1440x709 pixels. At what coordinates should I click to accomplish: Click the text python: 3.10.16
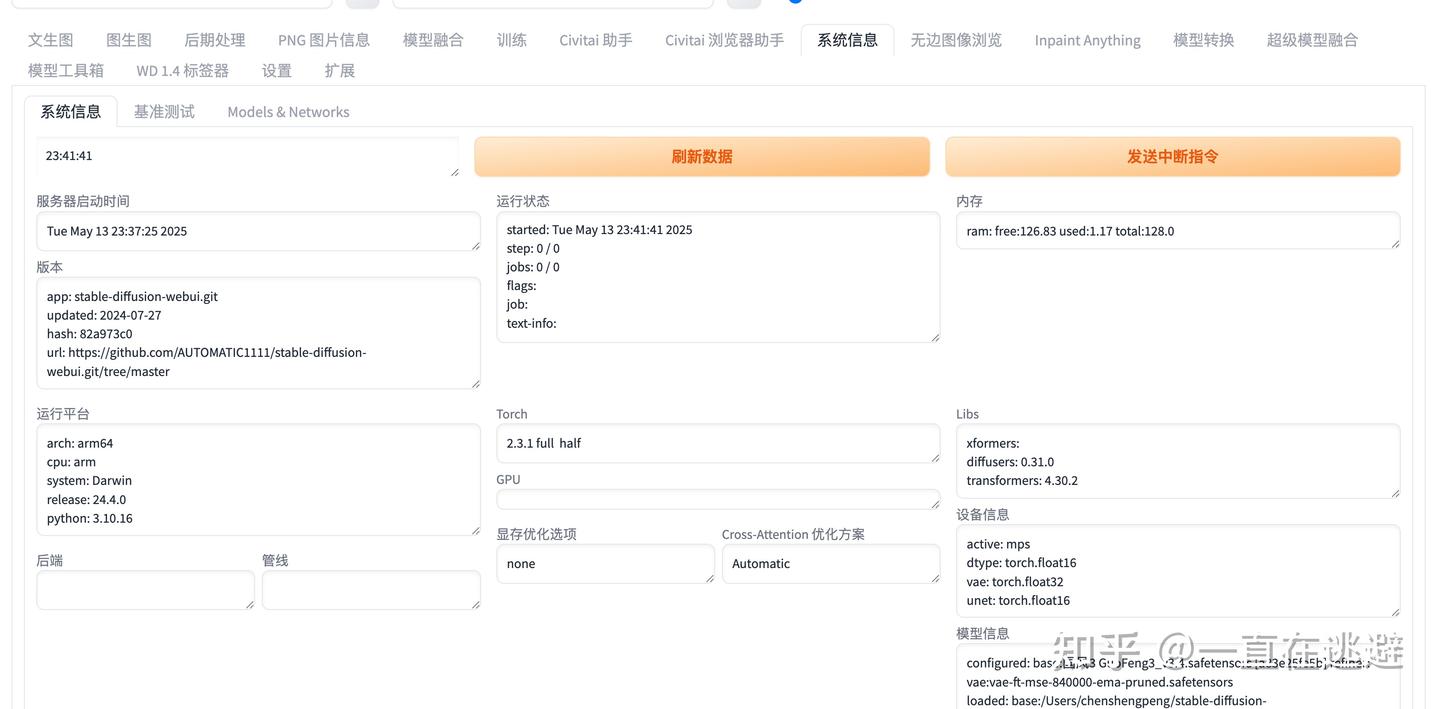click(x=90, y=518)
